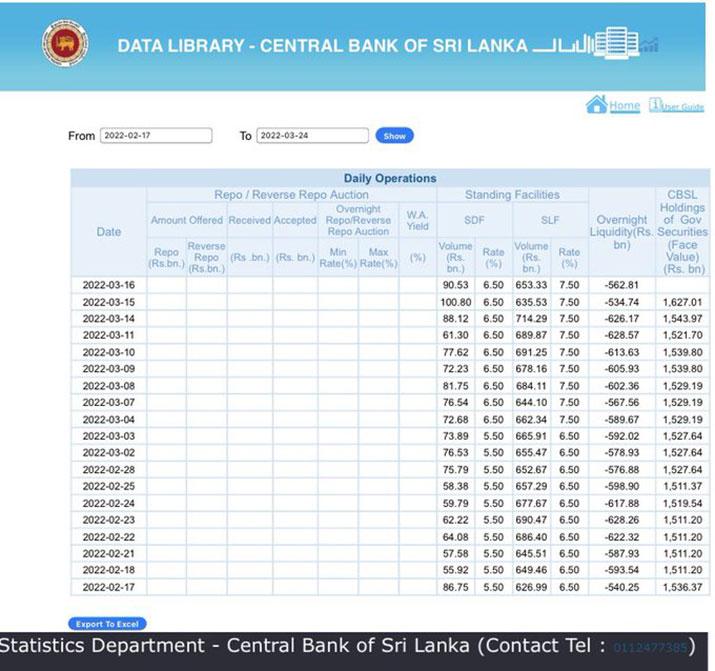Click the CBSL Holdings of Gov Securities header
Image resolution: width=715 pixels, height=671 pixels.
pos(682,232)
